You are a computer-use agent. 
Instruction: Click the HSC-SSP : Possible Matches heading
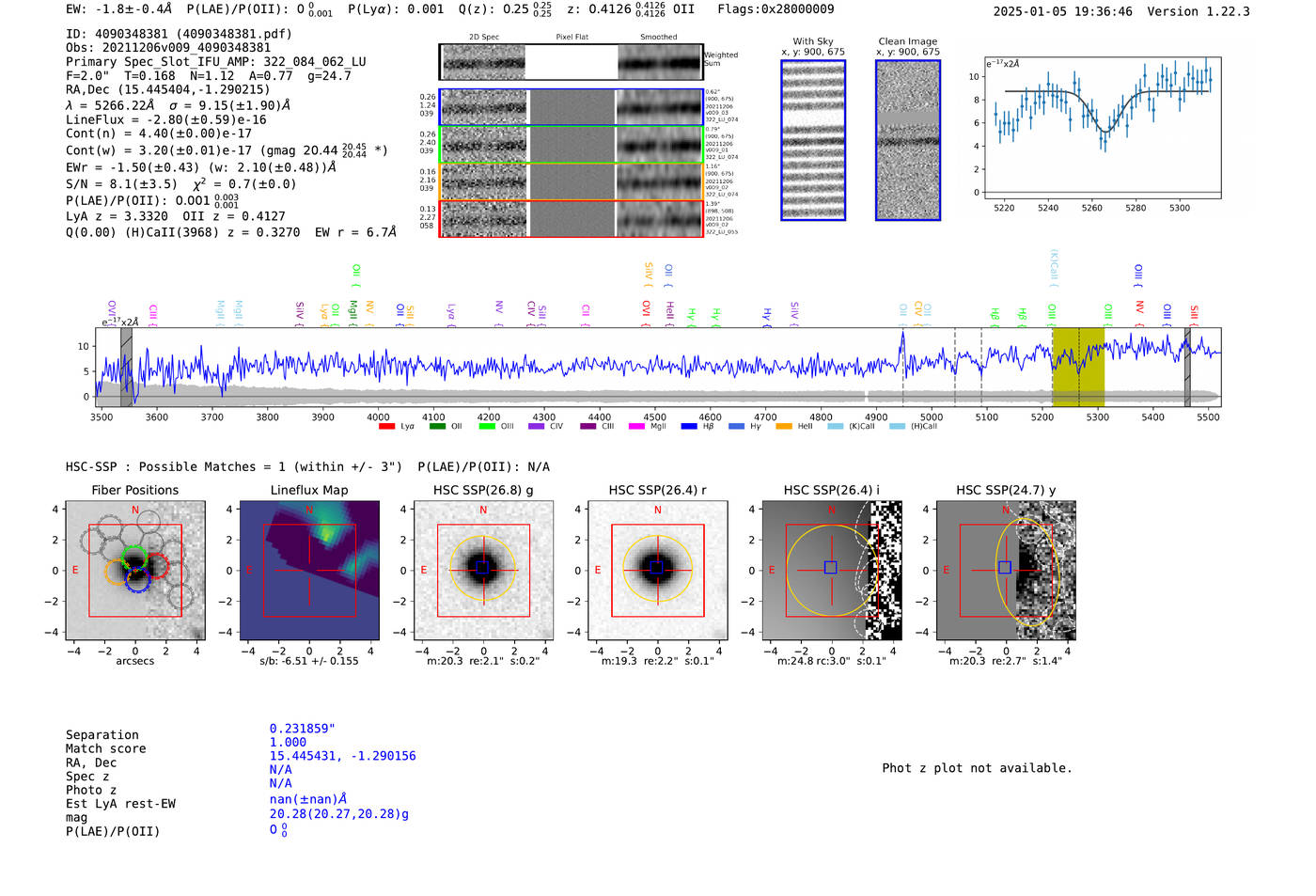click(234, 467)
